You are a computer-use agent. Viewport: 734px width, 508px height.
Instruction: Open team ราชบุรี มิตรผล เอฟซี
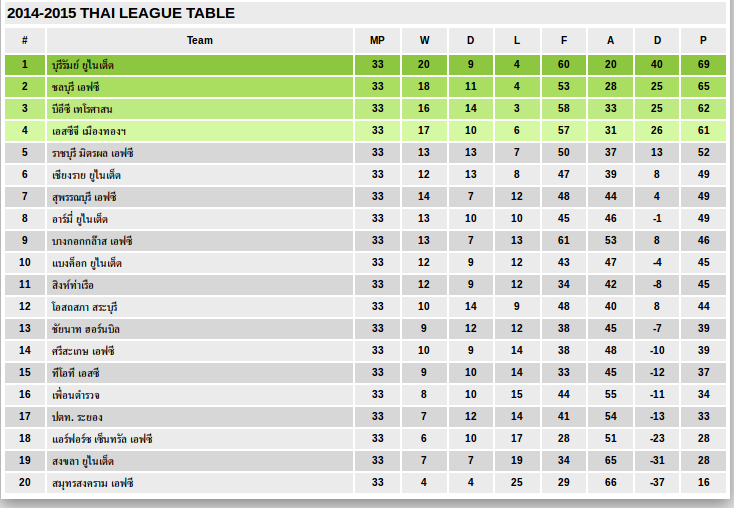[x=92, y=153]
